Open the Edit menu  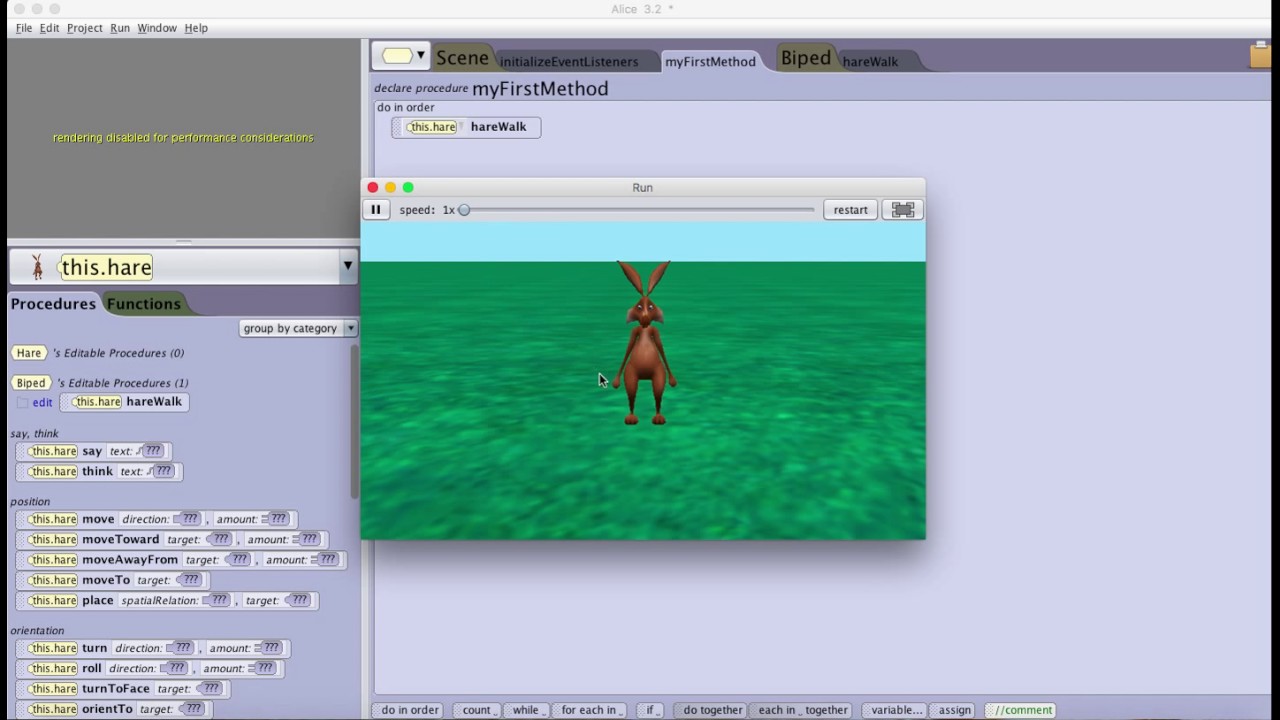pyautogui.click(x=49, y=28)
